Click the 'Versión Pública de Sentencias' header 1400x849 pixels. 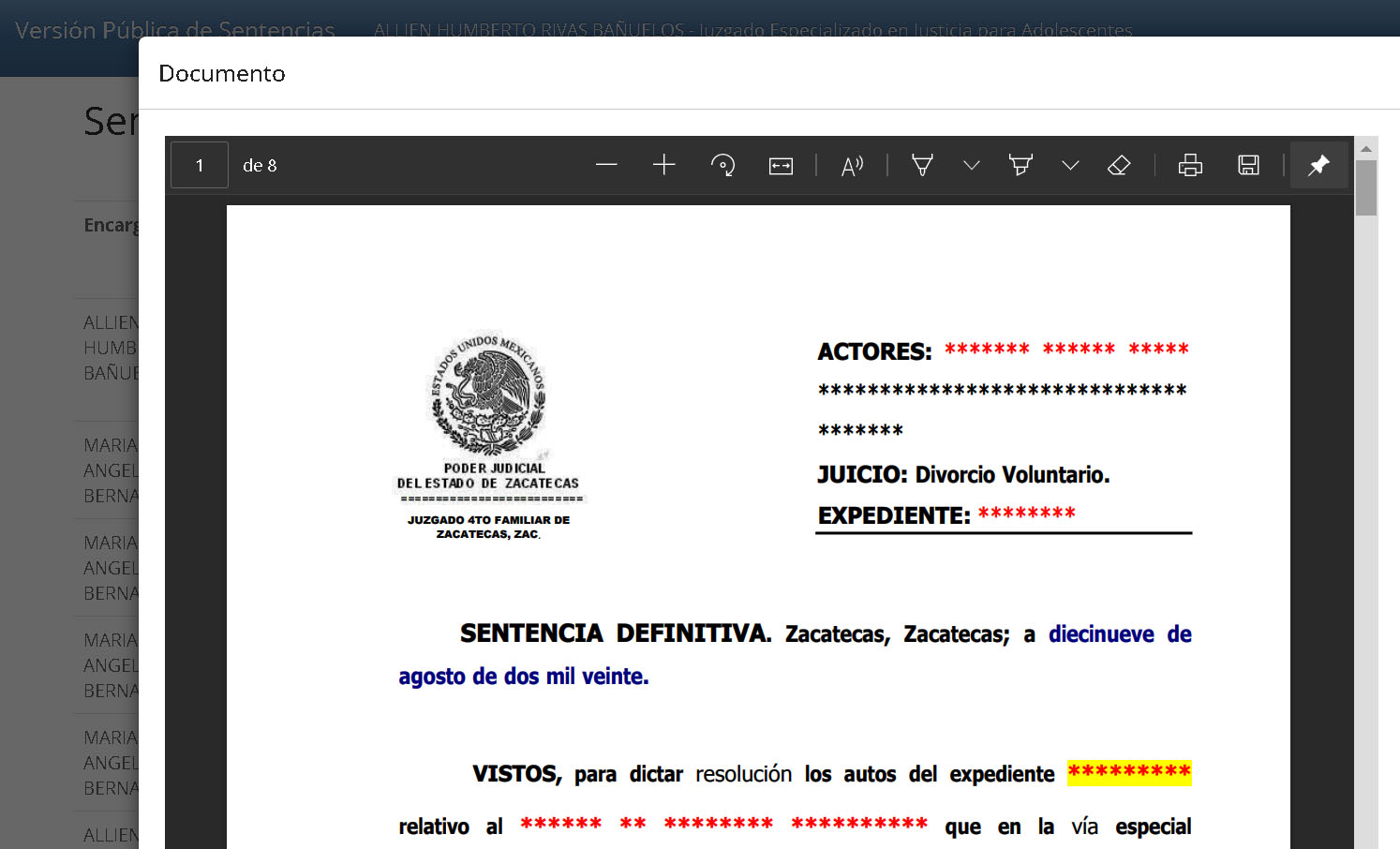pos(175,30)
